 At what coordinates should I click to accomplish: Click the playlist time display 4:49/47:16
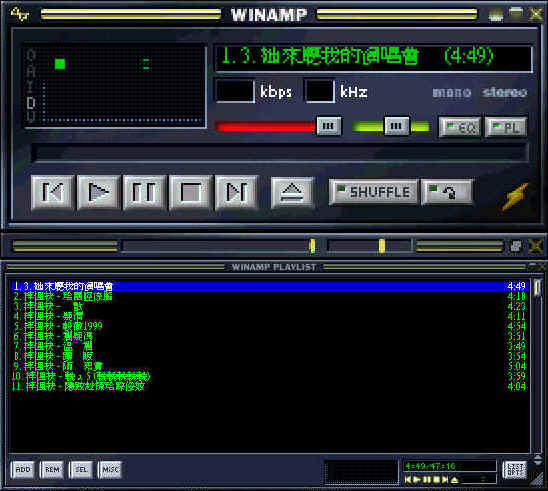point(449,466)
